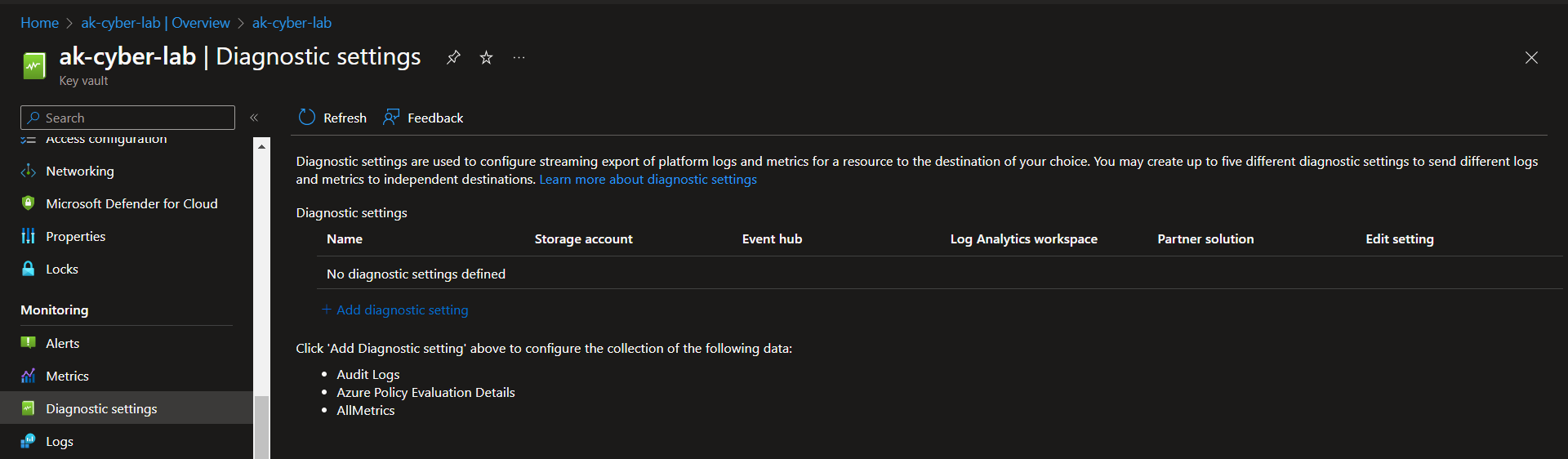Open the Alerts menu item
The height and width of the screenshot is (459, 1568).
point(63,343)
